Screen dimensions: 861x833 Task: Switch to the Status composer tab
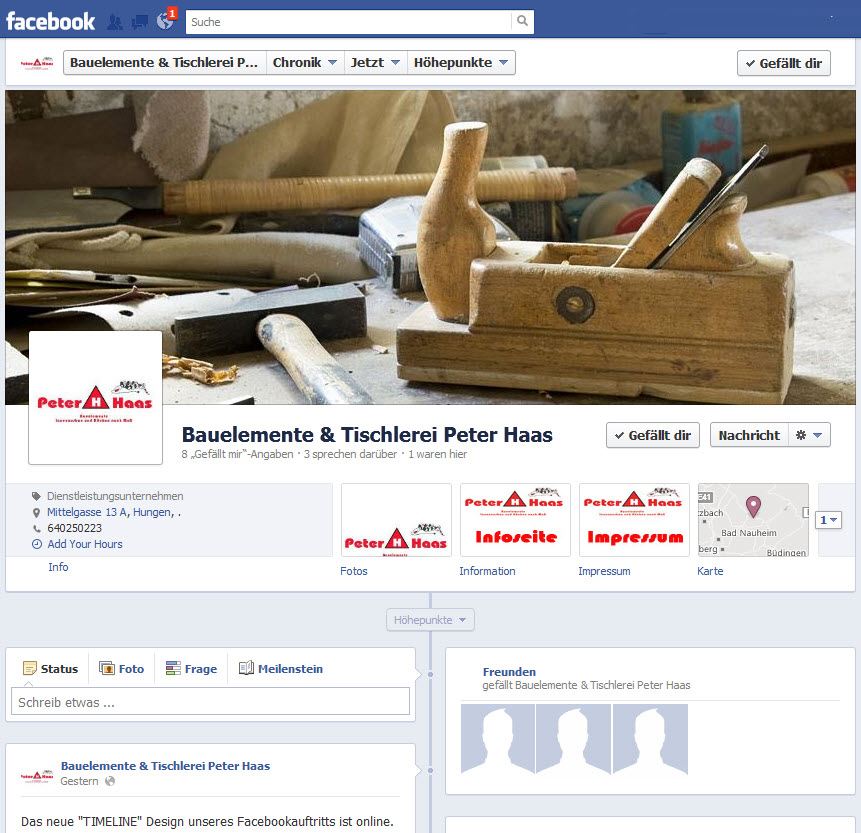pyautogui.click(x=50, y=669)
